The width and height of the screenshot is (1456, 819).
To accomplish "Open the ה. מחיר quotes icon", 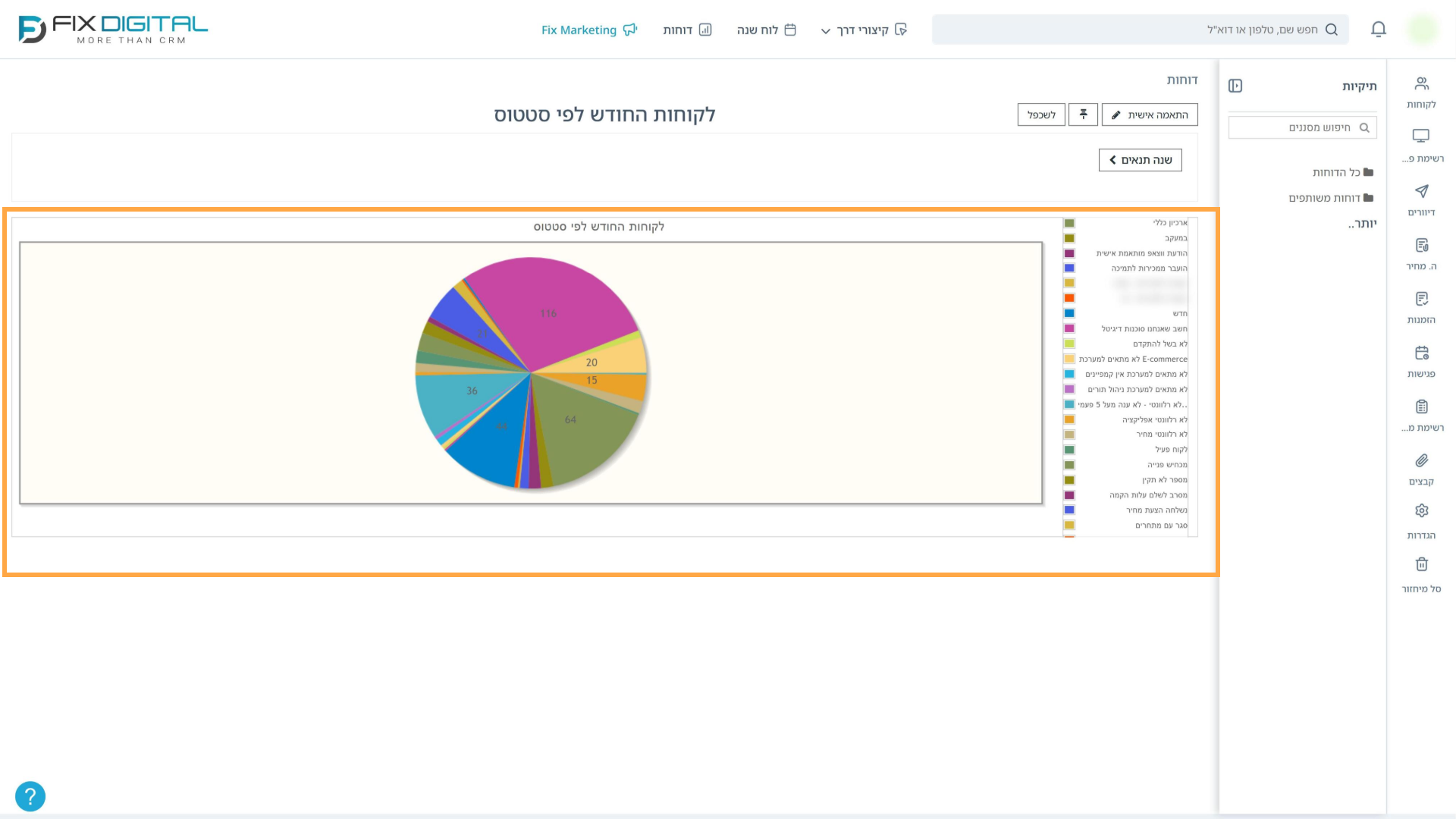I will pos(1421,245).
